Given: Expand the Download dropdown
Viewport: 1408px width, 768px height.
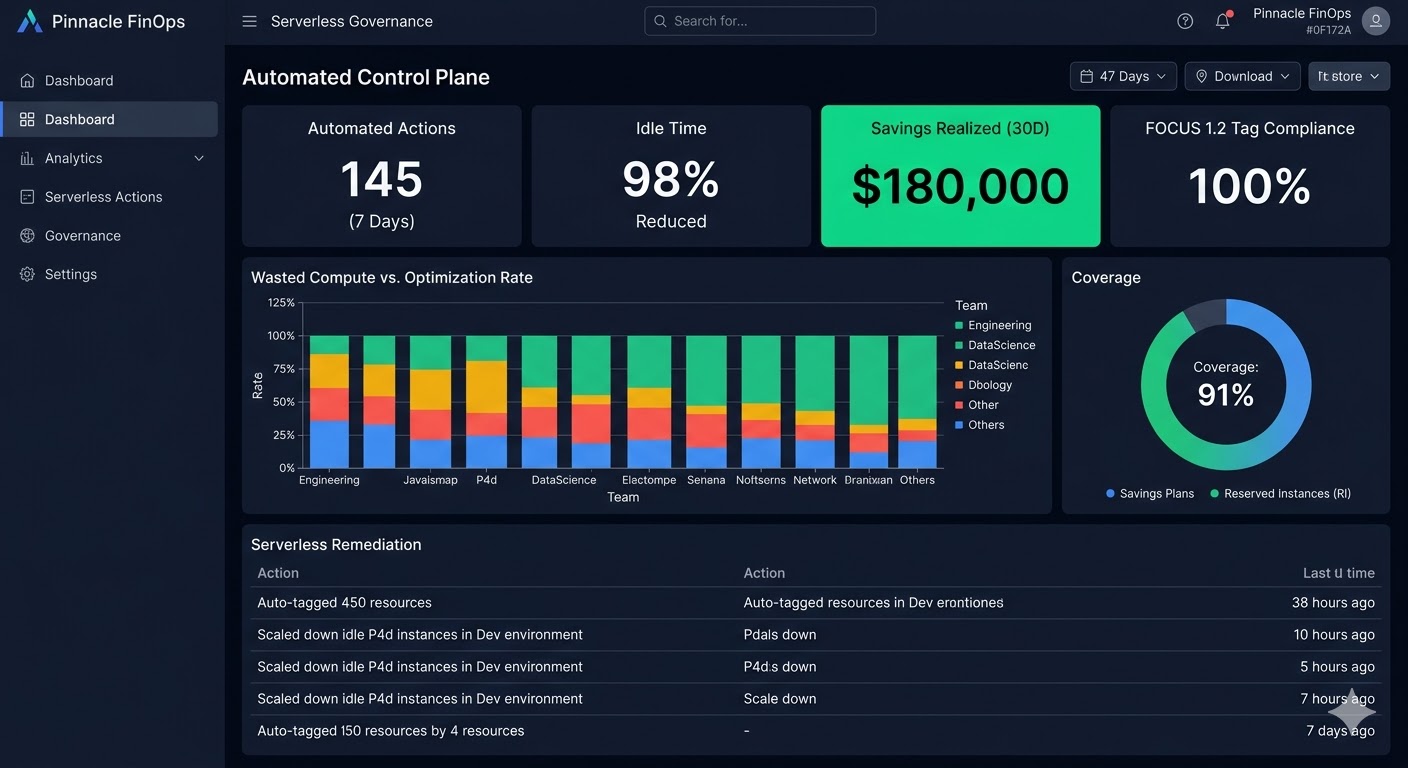Looking at the screenshot, I should pos(1243,76).
